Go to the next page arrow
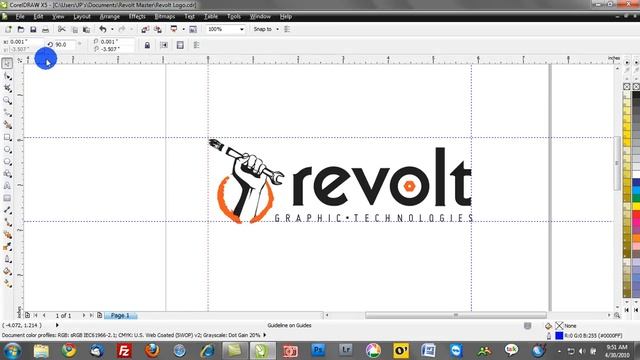Screen dimensions: 640x360 [x=84, y=316]
